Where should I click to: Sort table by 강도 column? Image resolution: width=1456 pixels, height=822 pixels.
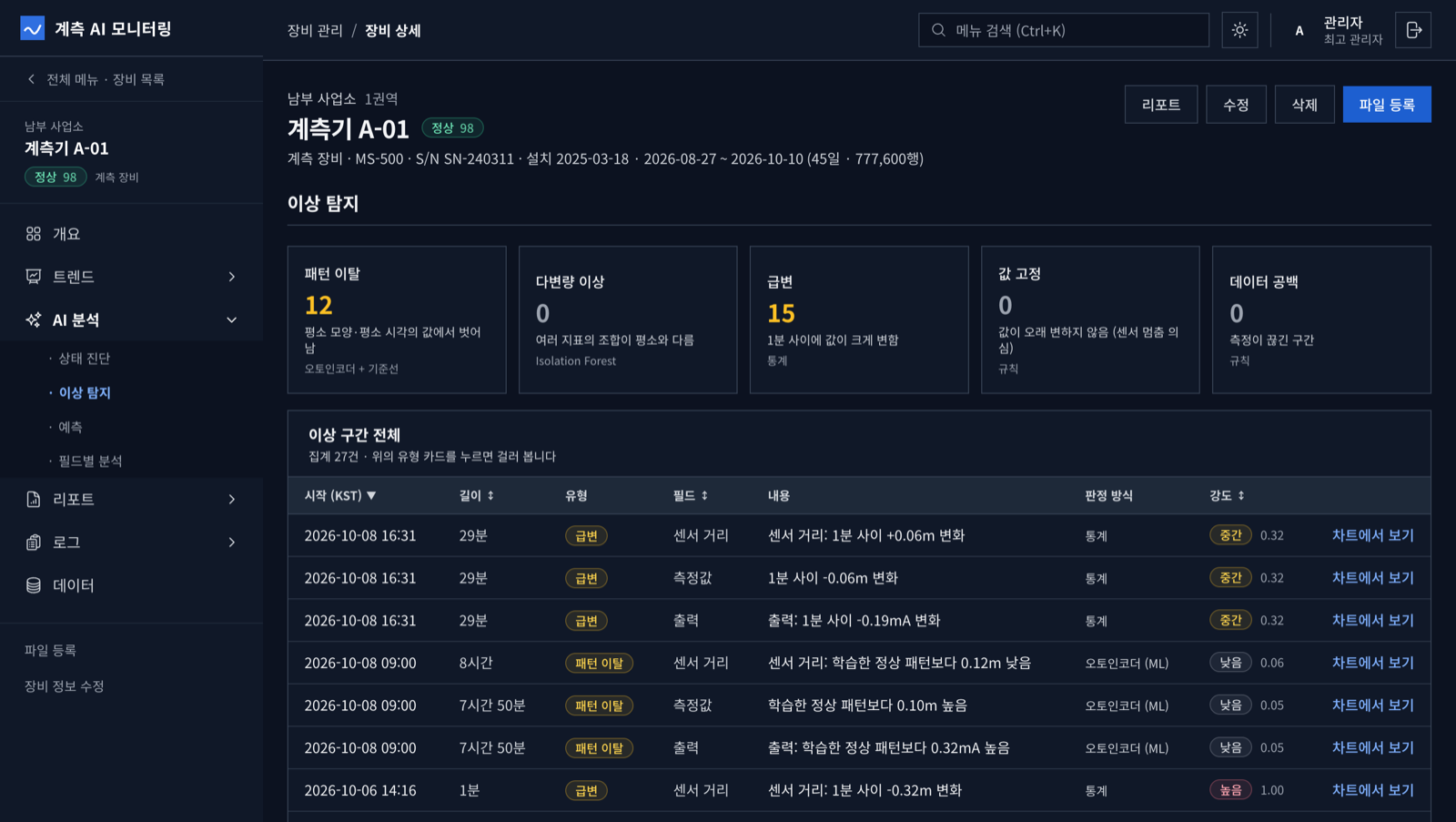point(1227,495)
